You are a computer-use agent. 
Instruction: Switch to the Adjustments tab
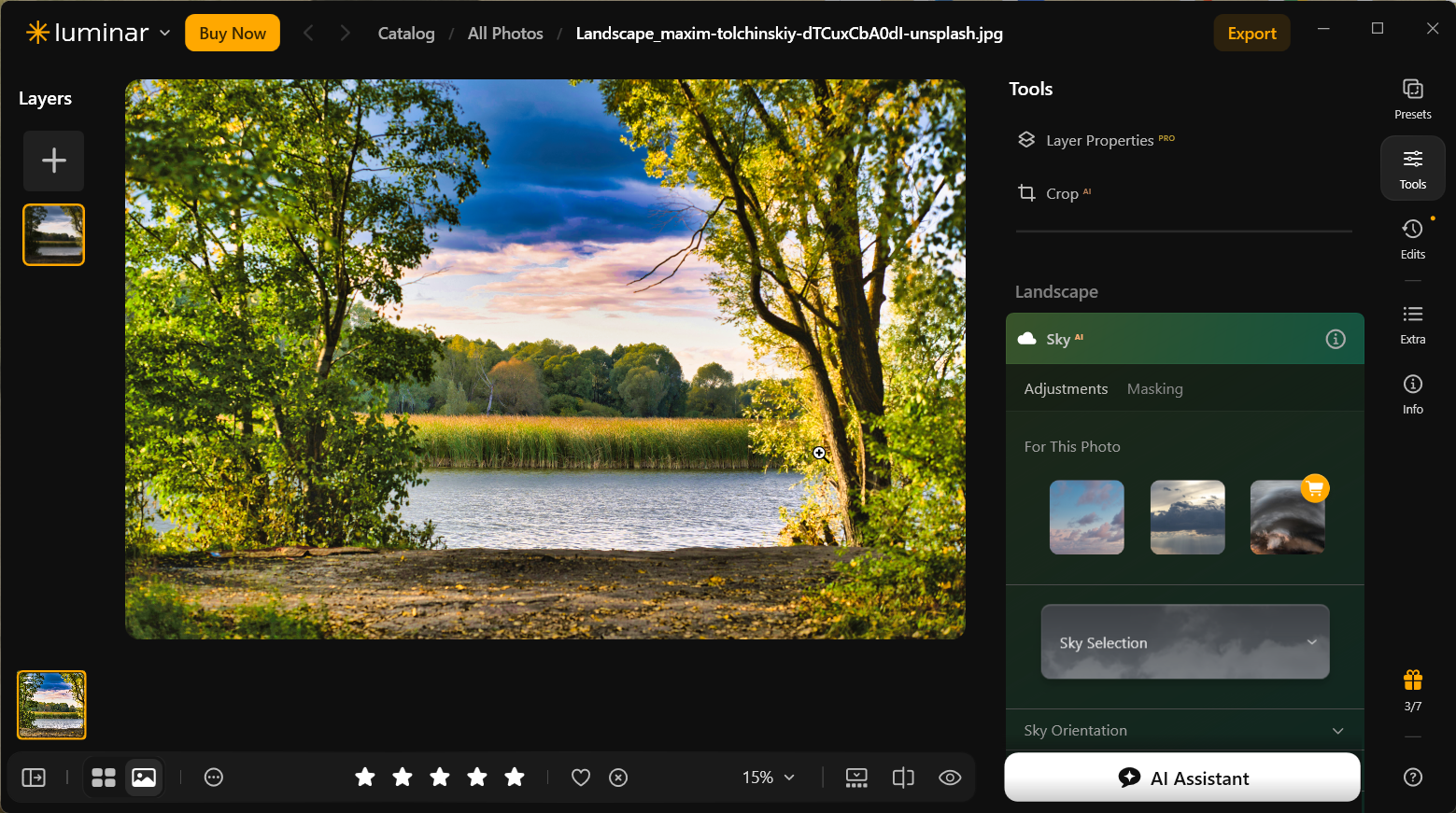tap(1066, 388)
